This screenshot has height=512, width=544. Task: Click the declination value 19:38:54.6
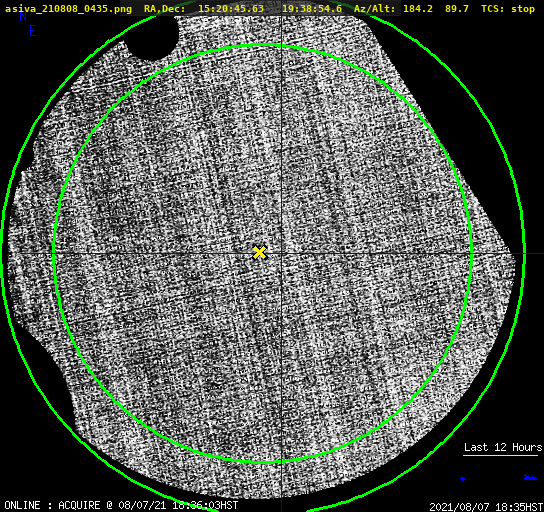(x=312, y=9)
